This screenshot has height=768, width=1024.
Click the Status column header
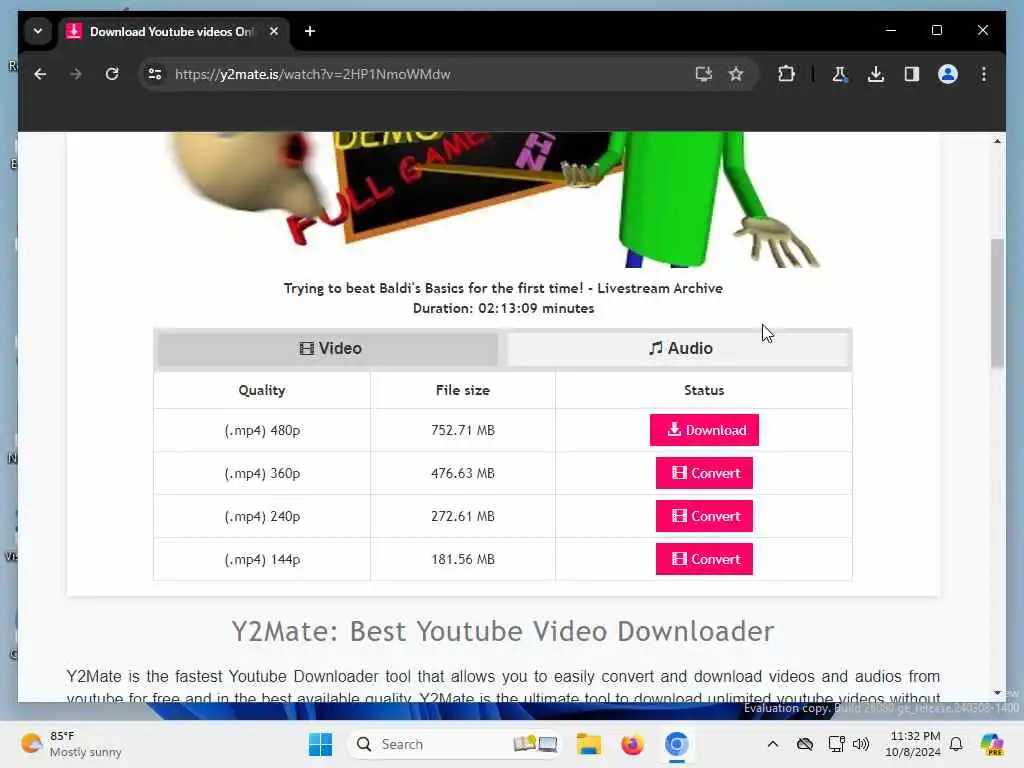(x=704, y=390)
